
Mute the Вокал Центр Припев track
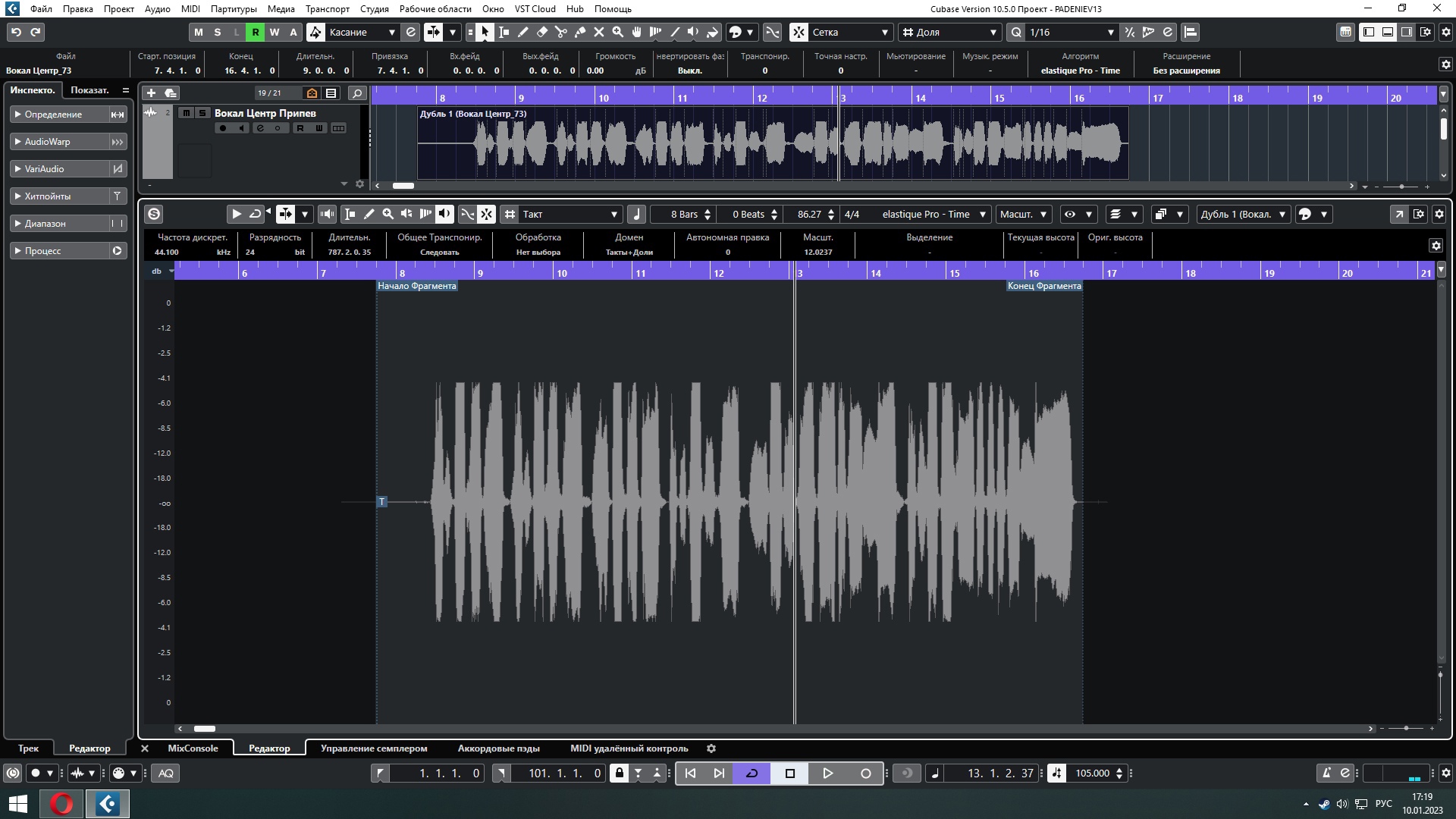[187, 113]
